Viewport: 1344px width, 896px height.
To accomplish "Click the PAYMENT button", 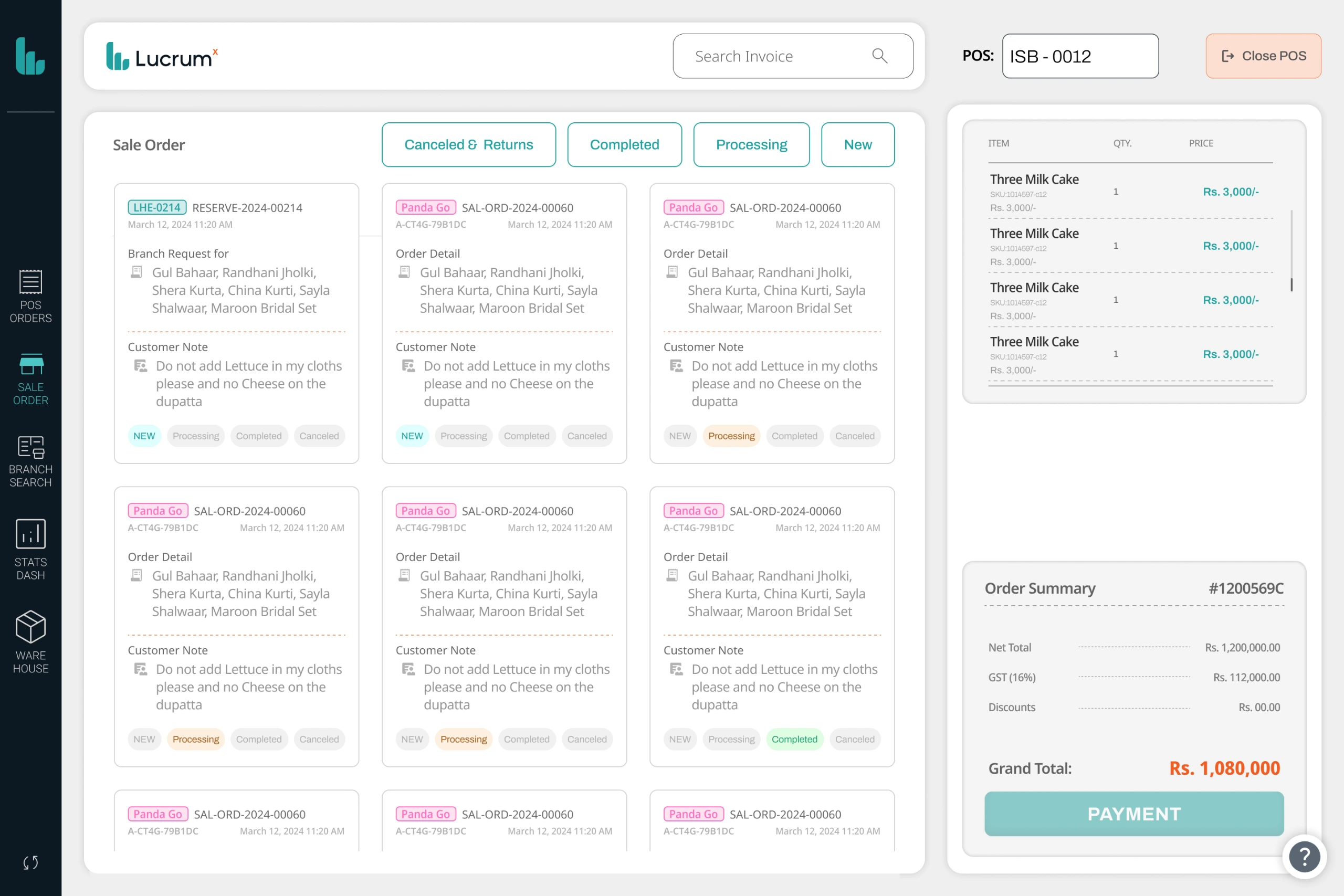I will (1133, 814).
